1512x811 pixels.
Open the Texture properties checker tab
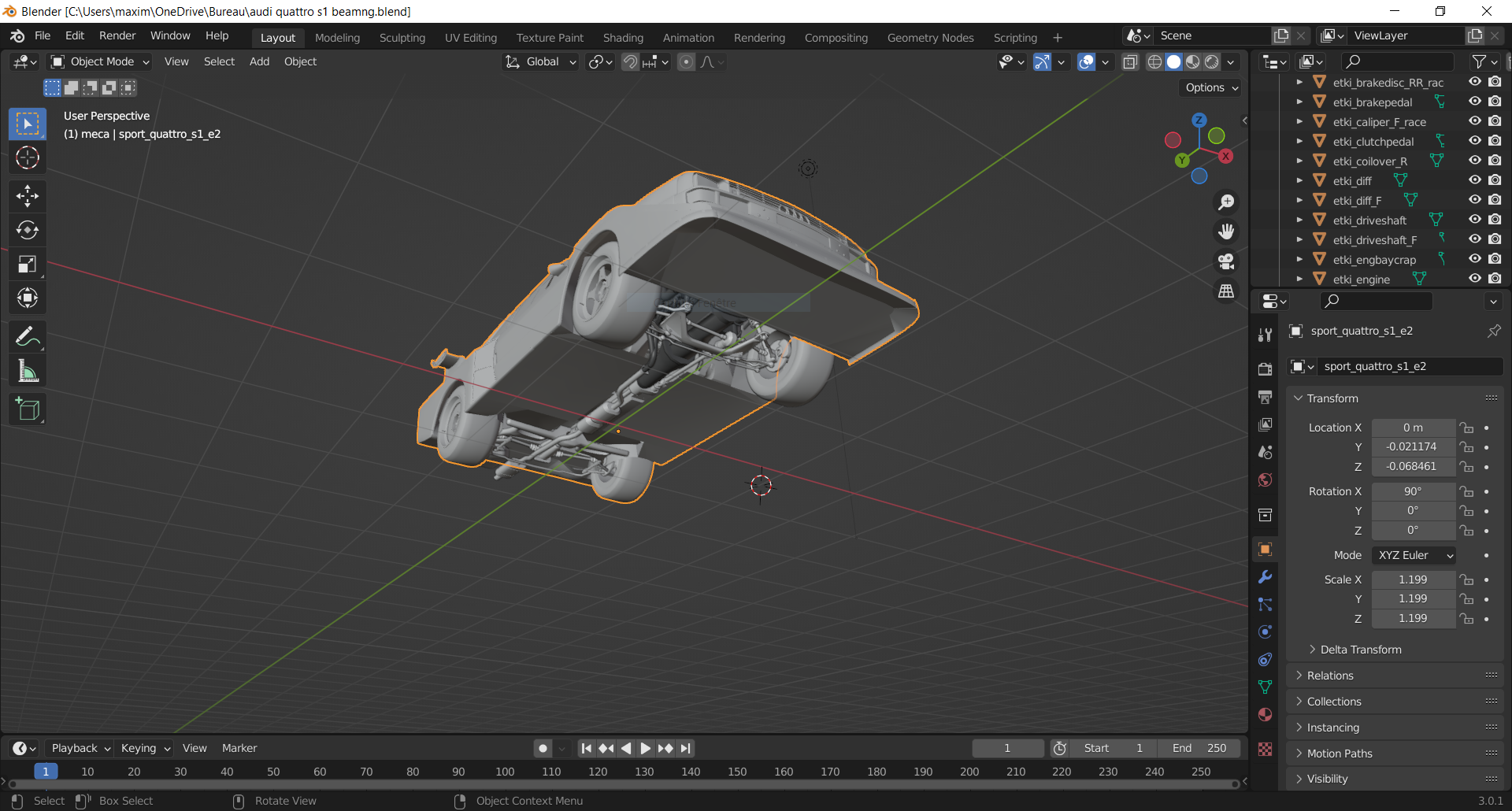point(1265,749)
